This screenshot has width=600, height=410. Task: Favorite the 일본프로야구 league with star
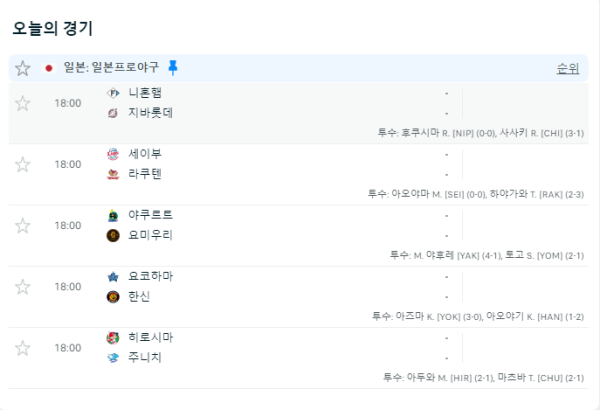pyautogui.click(x=23, y=69)
